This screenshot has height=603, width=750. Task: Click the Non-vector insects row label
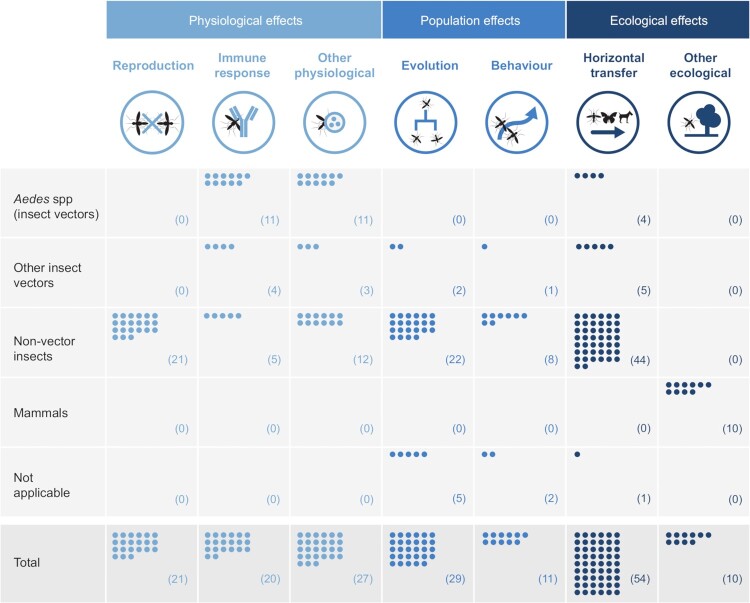[x=44, y=349]
